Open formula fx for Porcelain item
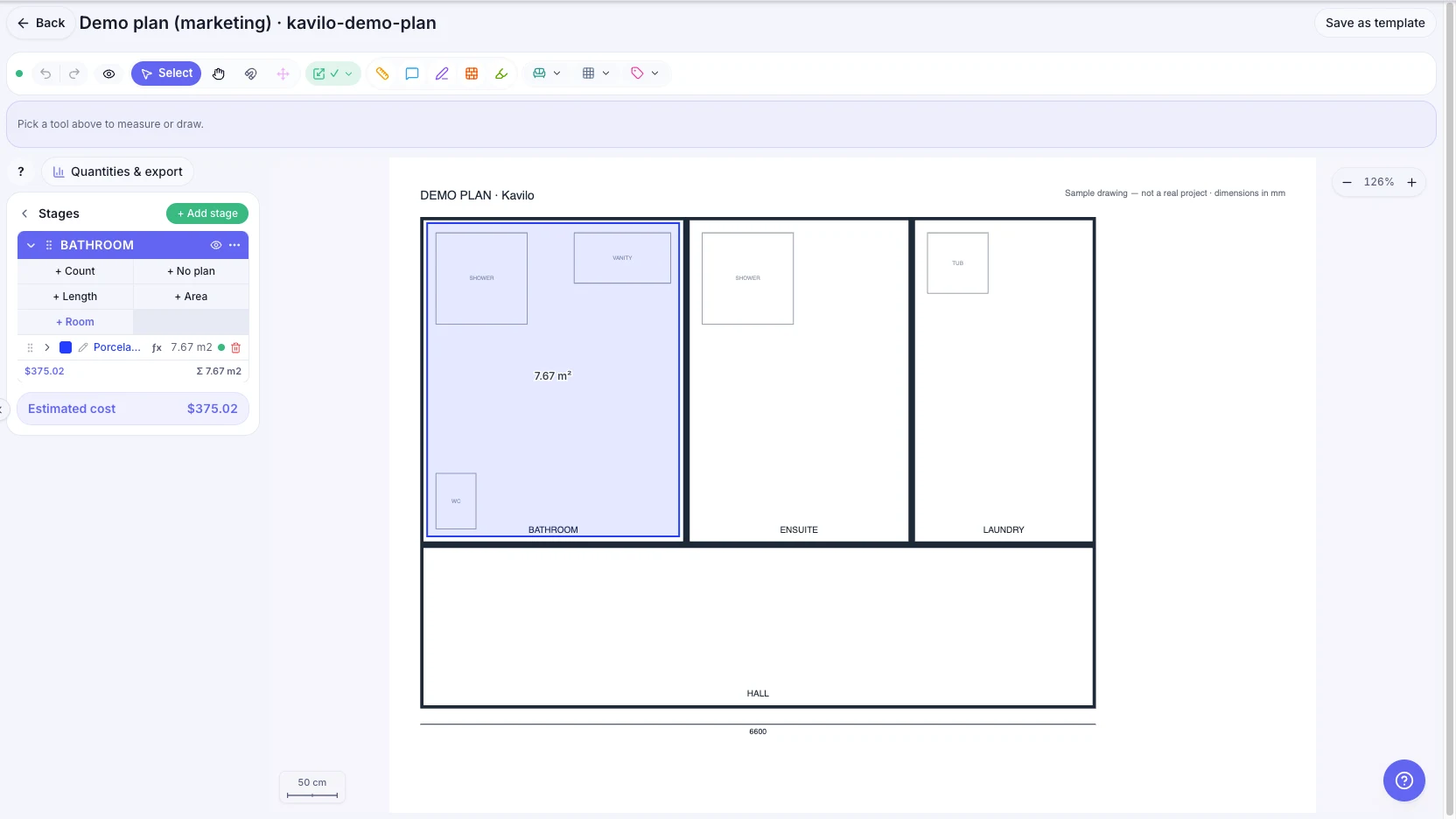Viewport: 1456px width, 819px height. coord(157,347)
